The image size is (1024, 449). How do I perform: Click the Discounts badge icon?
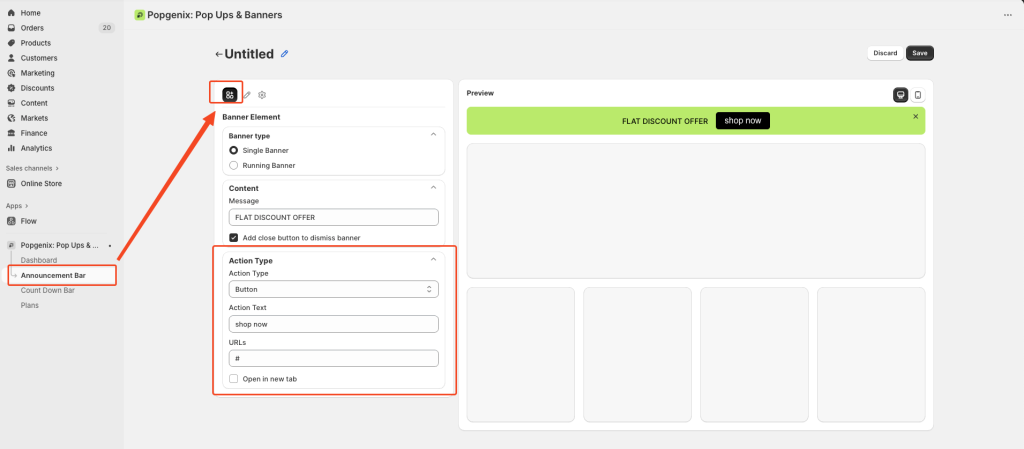tap(11, 88)
